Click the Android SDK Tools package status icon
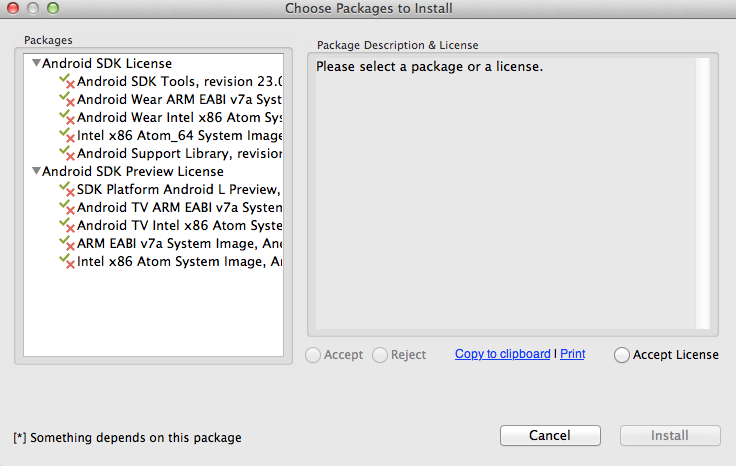736x466 pixels. [x=68, y=82]
